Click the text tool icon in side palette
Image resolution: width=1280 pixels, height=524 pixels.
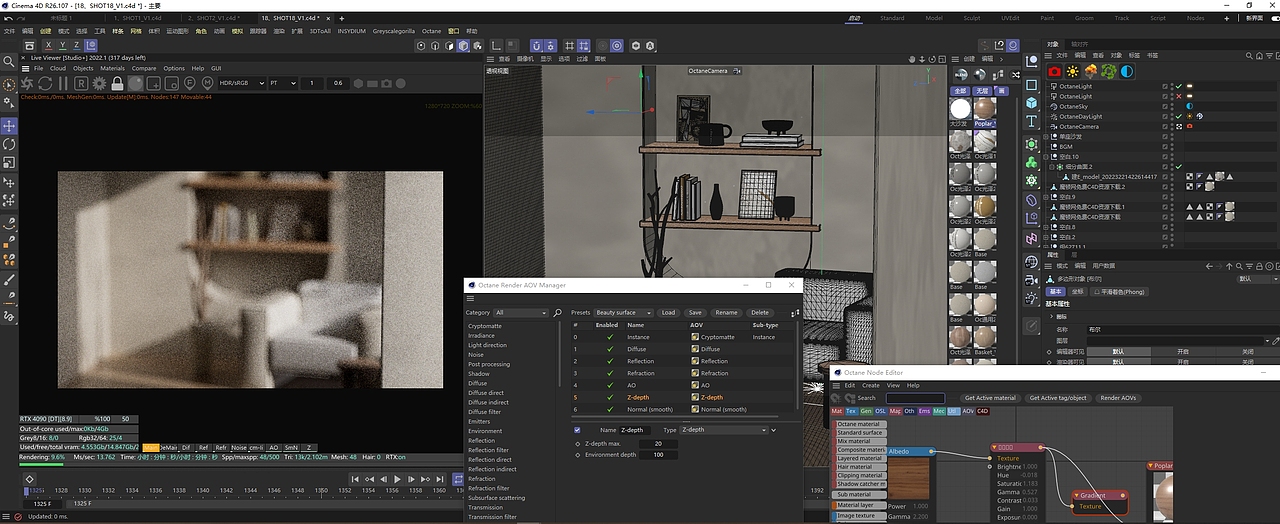point(1032,121)
